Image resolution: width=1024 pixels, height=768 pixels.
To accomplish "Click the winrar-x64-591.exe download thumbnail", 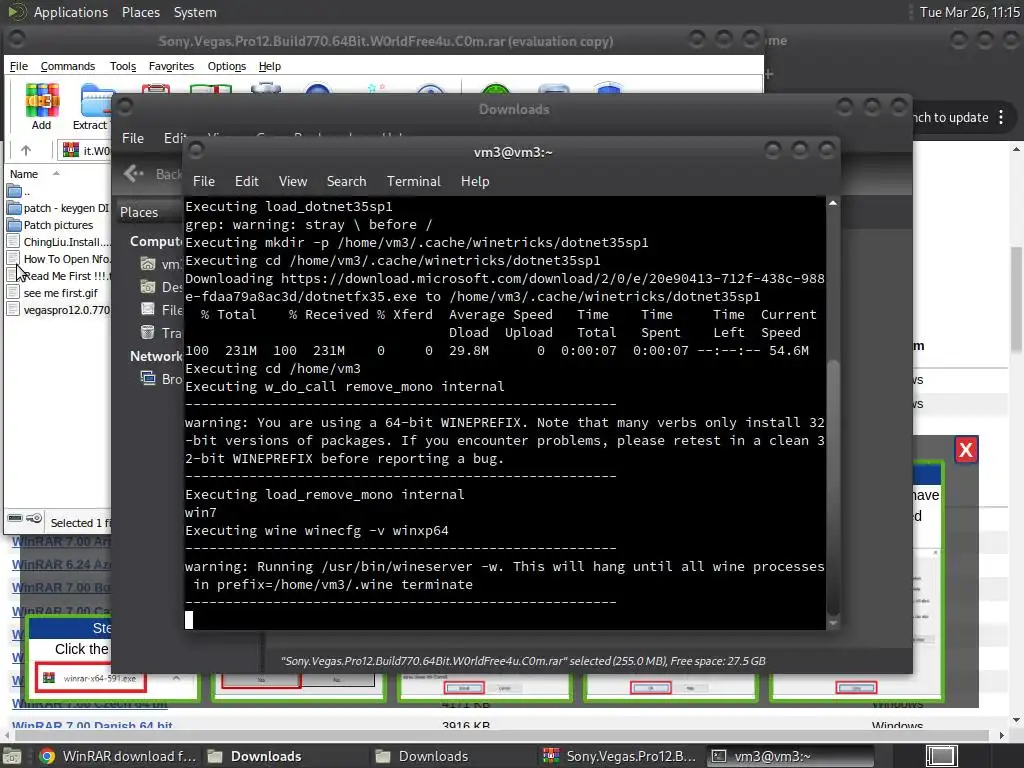I will coord(91,679).
